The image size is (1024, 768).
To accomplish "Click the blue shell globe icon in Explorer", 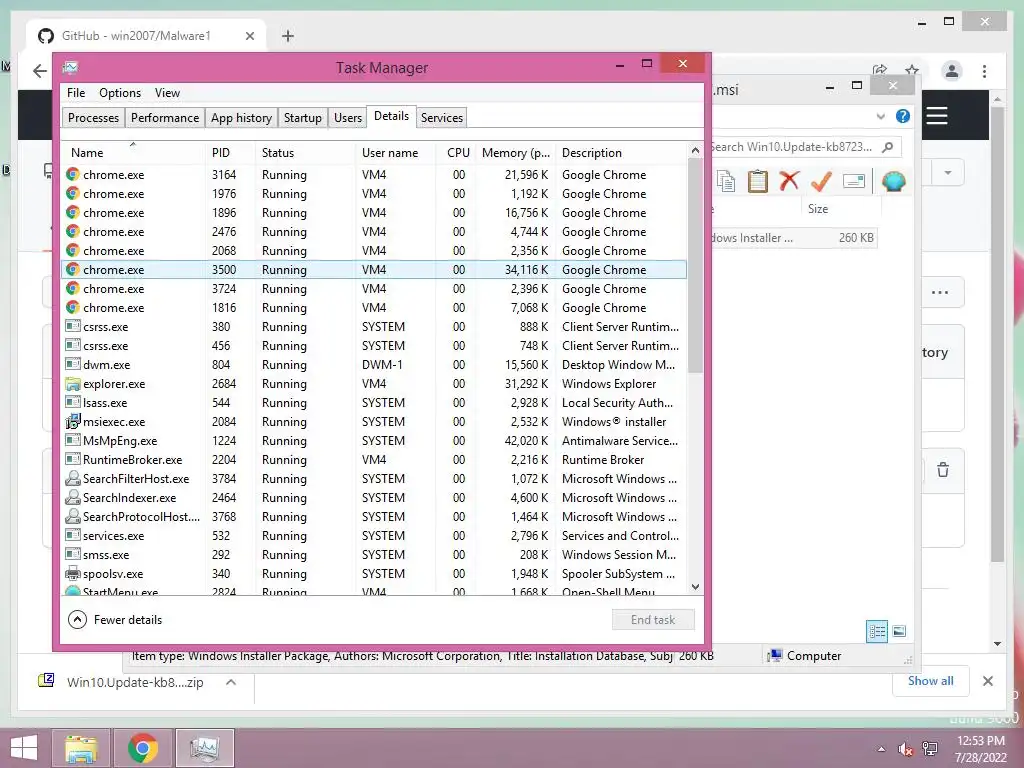I will (x=893, y=181).
